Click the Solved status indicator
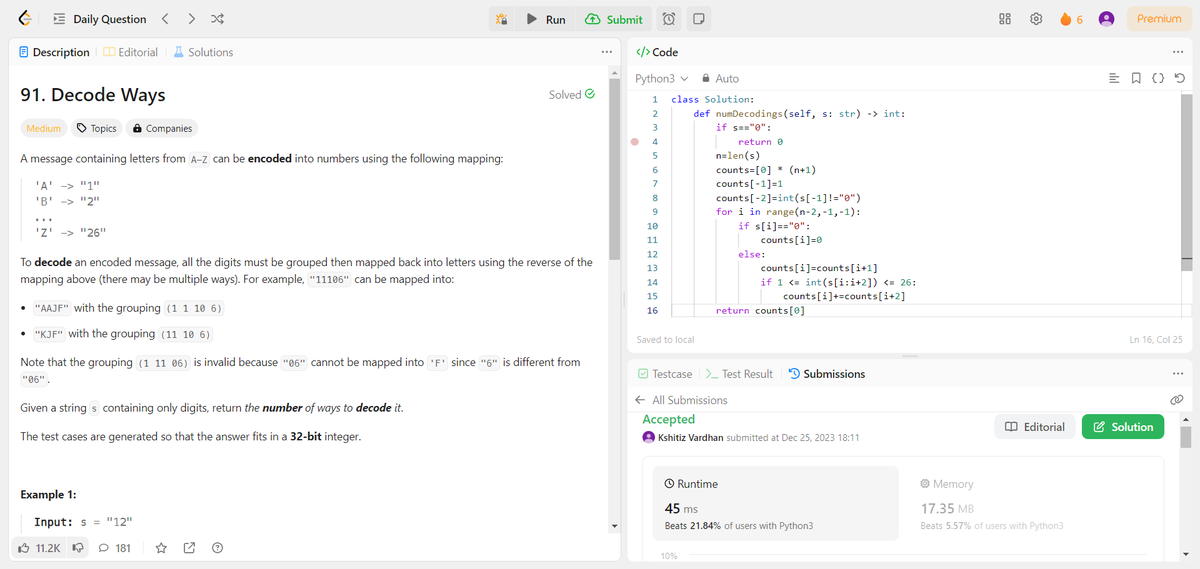 coord(572,95)
